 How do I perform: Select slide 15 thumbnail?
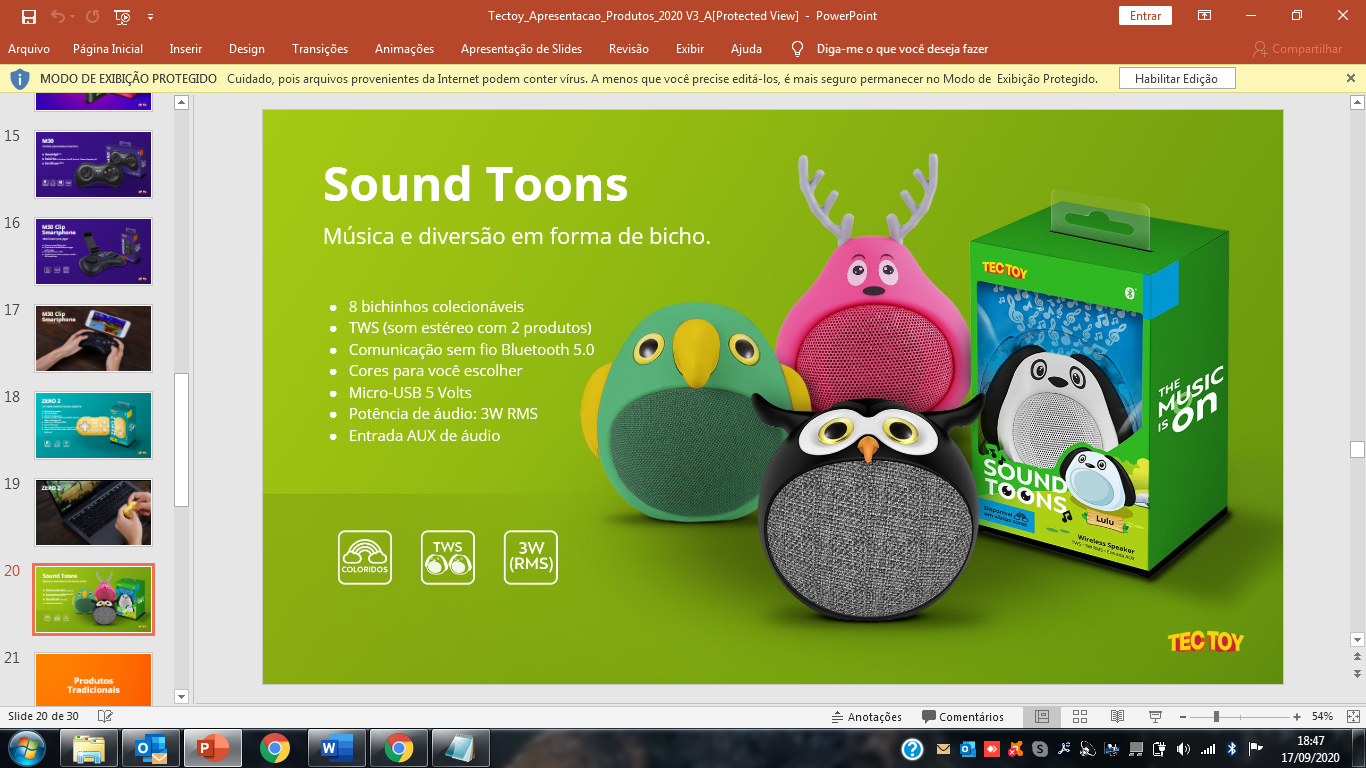point(93,164)
